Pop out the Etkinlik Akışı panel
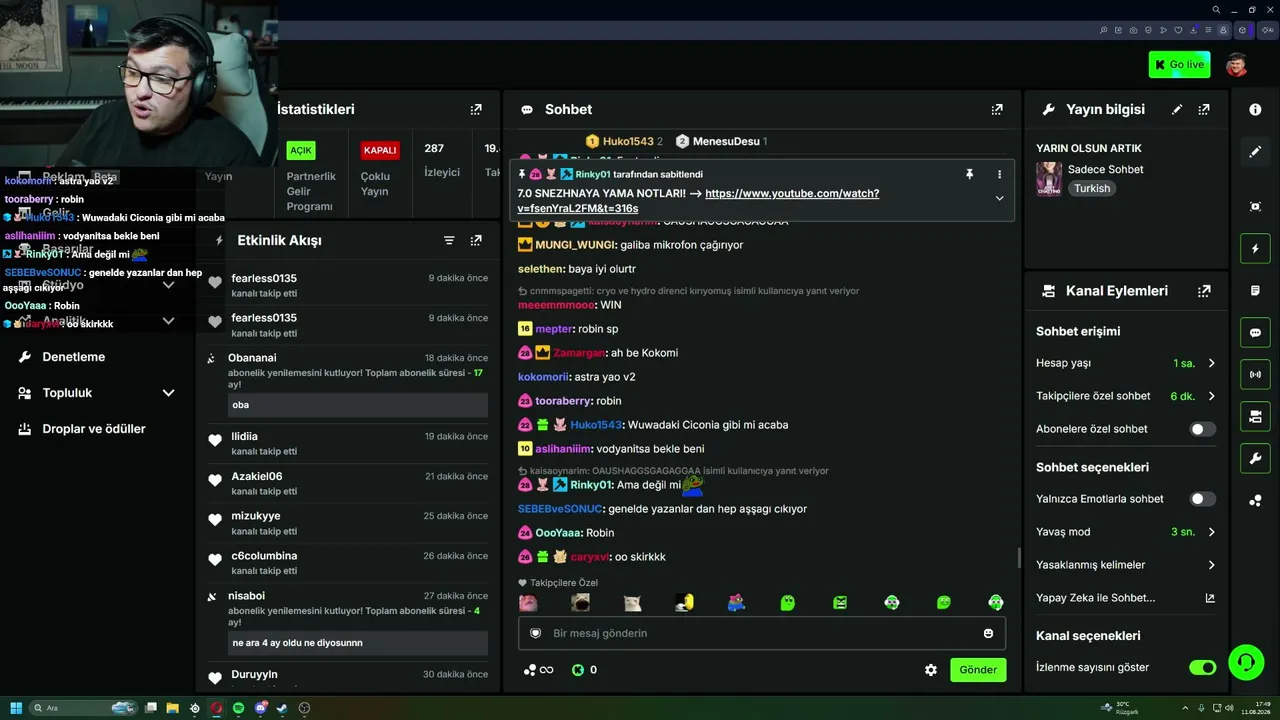This screenshot has height=720, width=1280. click(476, 241)
